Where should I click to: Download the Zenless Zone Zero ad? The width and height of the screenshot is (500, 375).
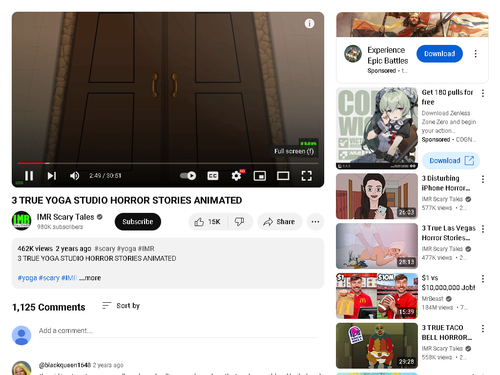(451, 161)
